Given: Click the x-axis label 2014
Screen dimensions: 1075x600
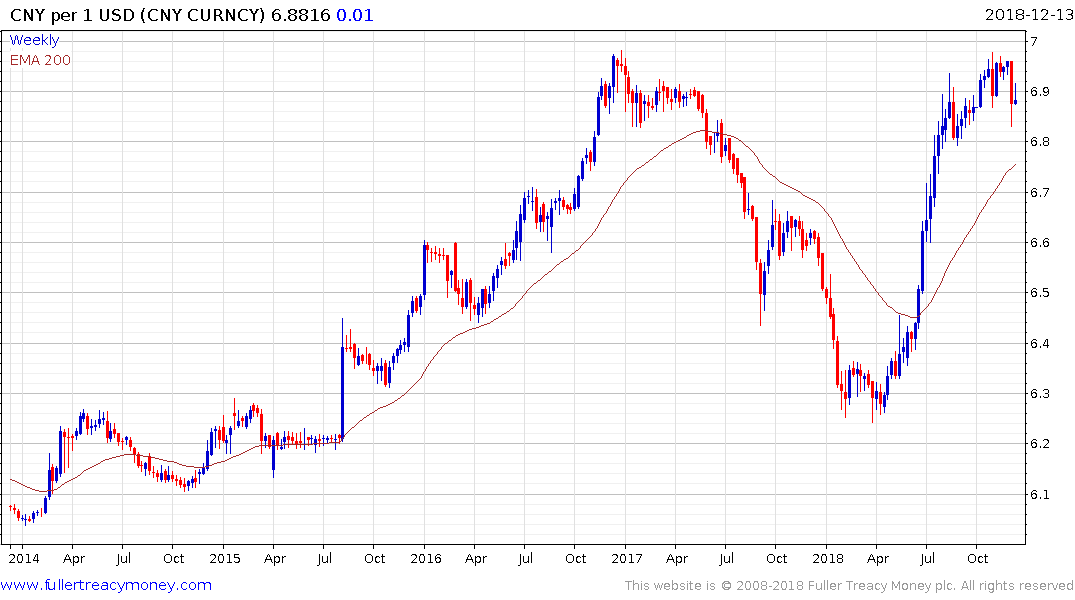Looking at the screenshot, I should click(24, 558).
